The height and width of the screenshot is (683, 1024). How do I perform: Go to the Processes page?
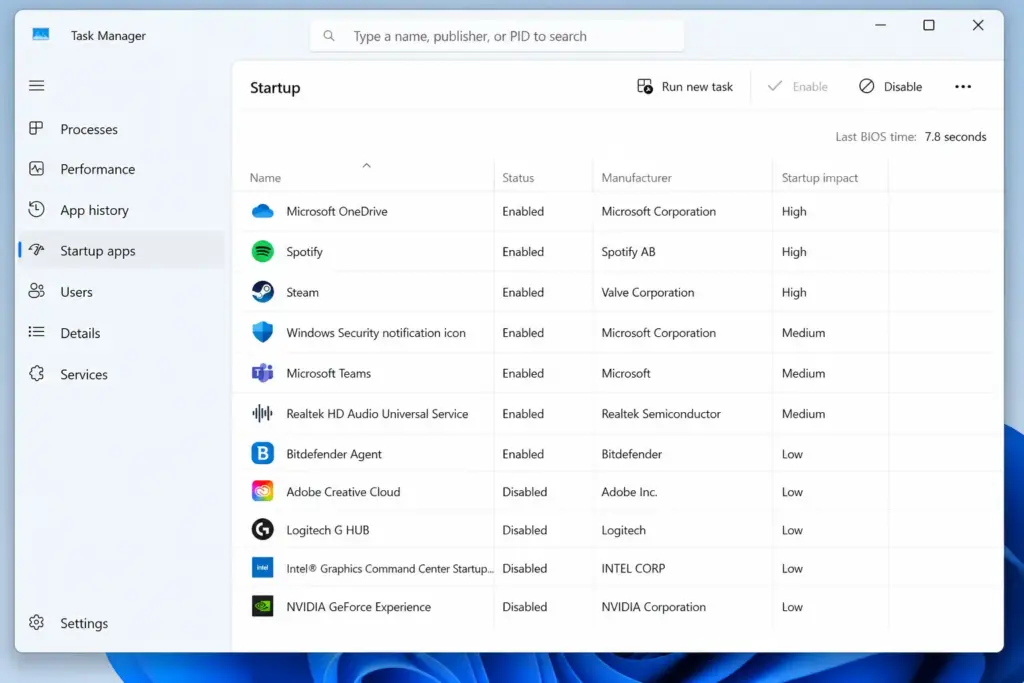pyautogui.click(x=89, y=129)
